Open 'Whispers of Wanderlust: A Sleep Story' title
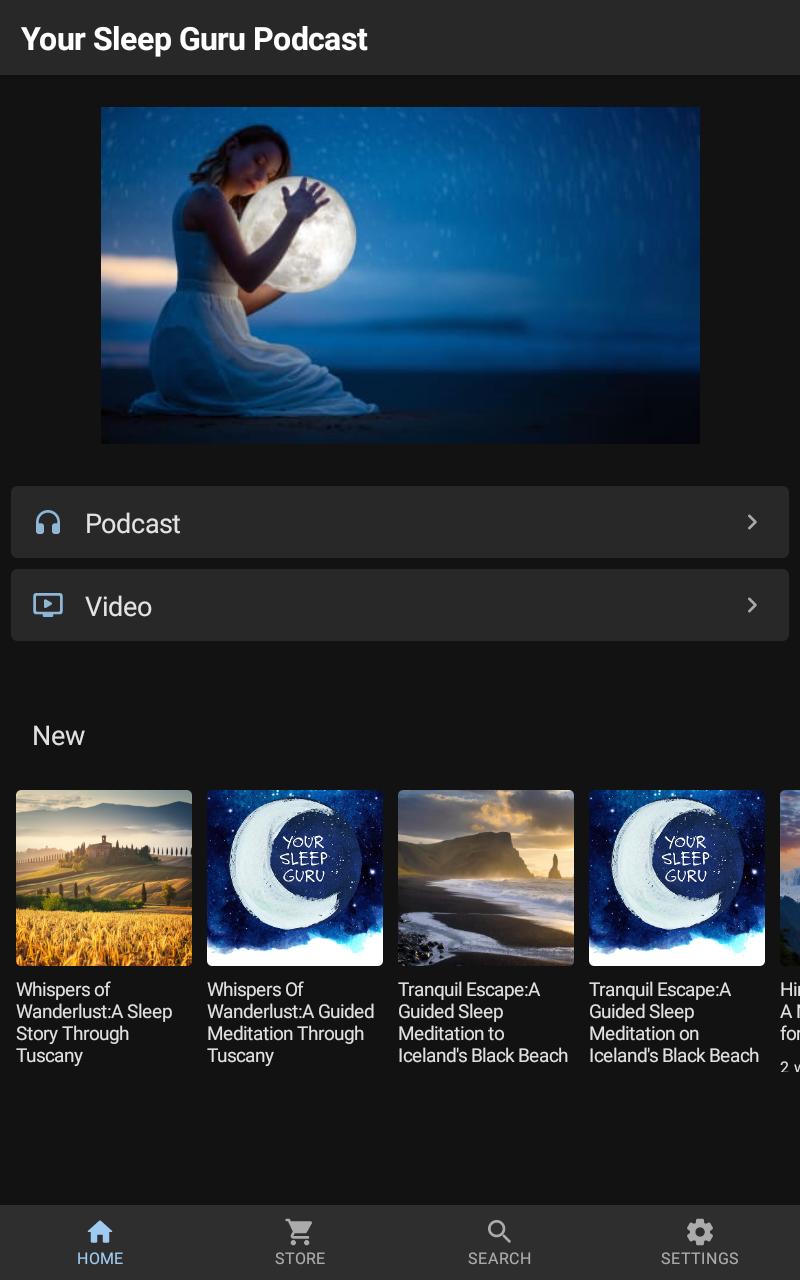 click(x=94, y=1022)
